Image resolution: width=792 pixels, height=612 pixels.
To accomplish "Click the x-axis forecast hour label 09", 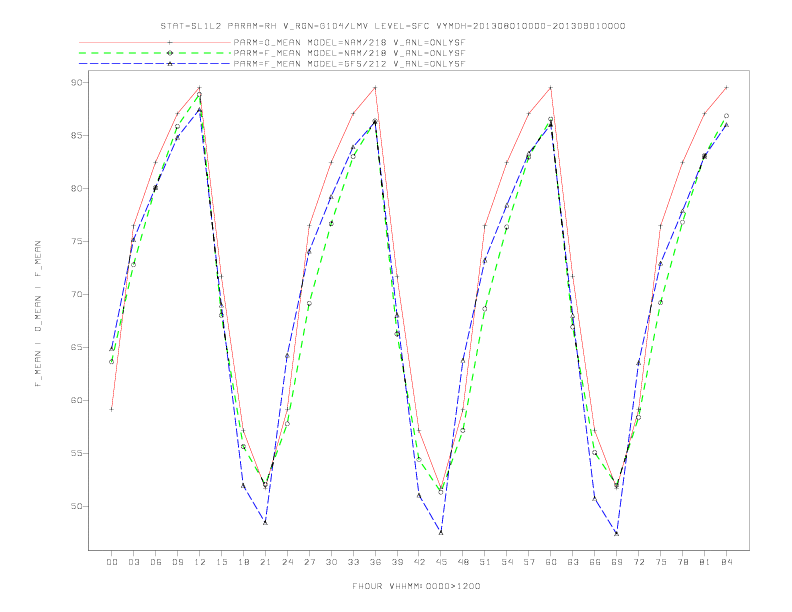I will (178, 562).
